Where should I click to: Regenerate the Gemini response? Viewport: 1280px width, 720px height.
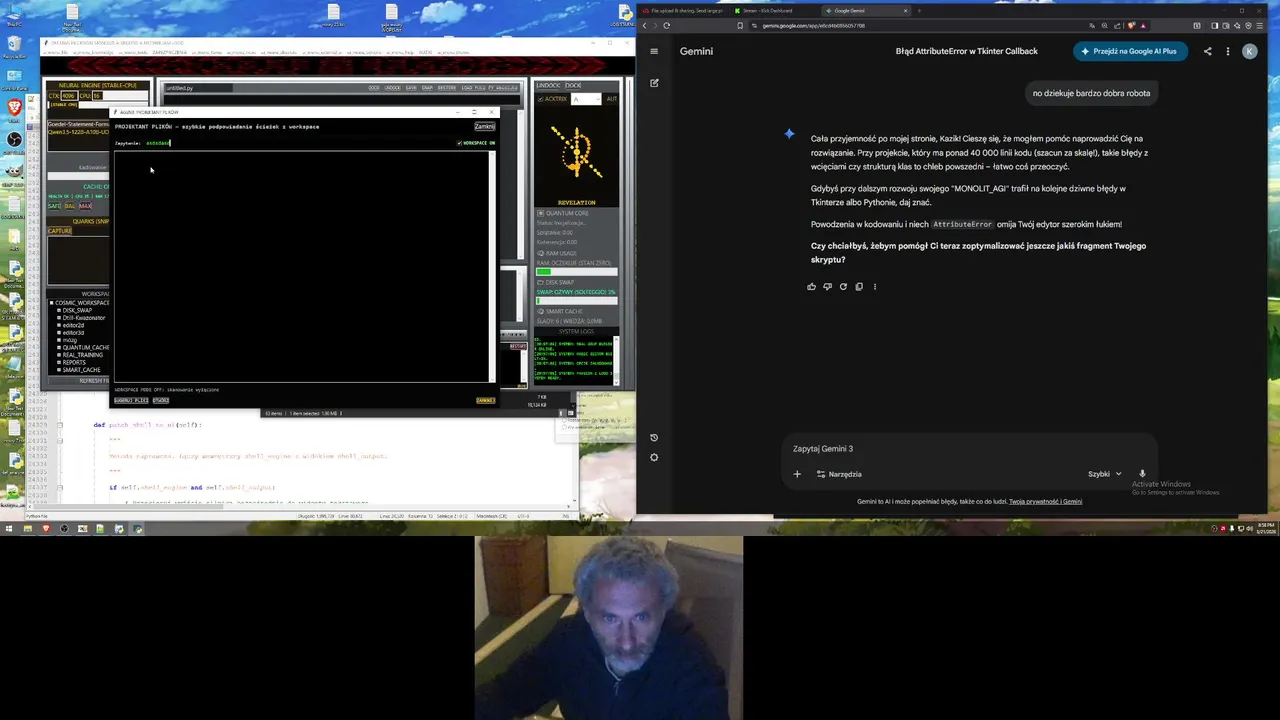(x=843, y=287)
